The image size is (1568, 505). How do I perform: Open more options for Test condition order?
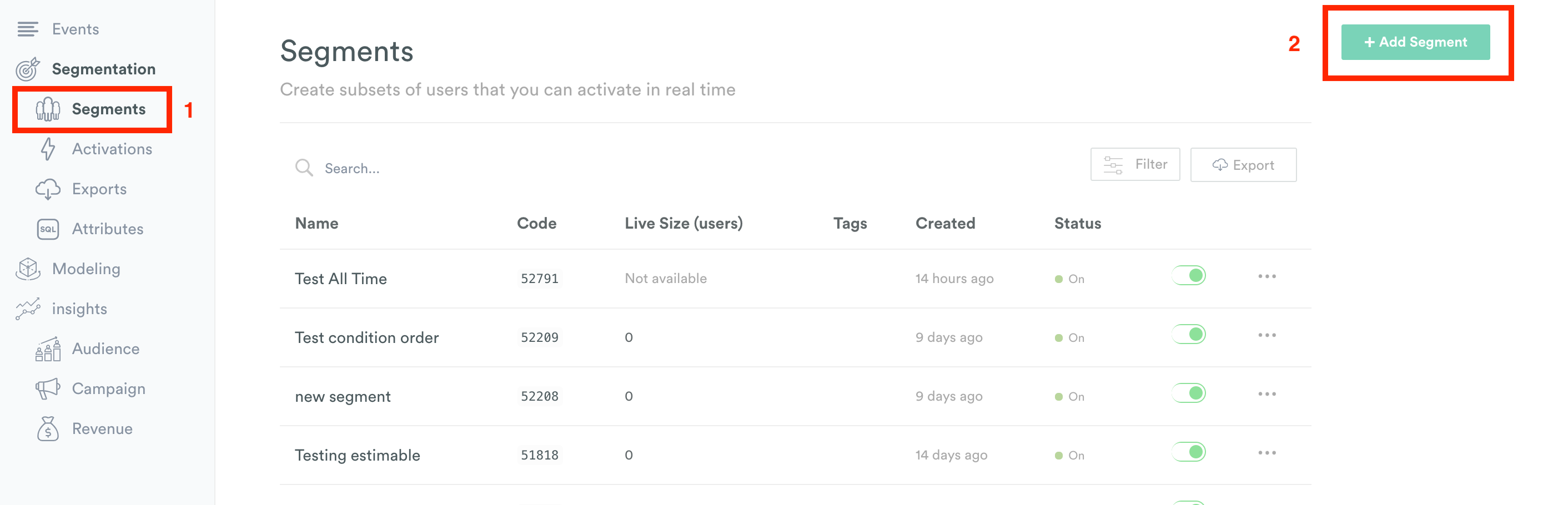point(1267,336)
